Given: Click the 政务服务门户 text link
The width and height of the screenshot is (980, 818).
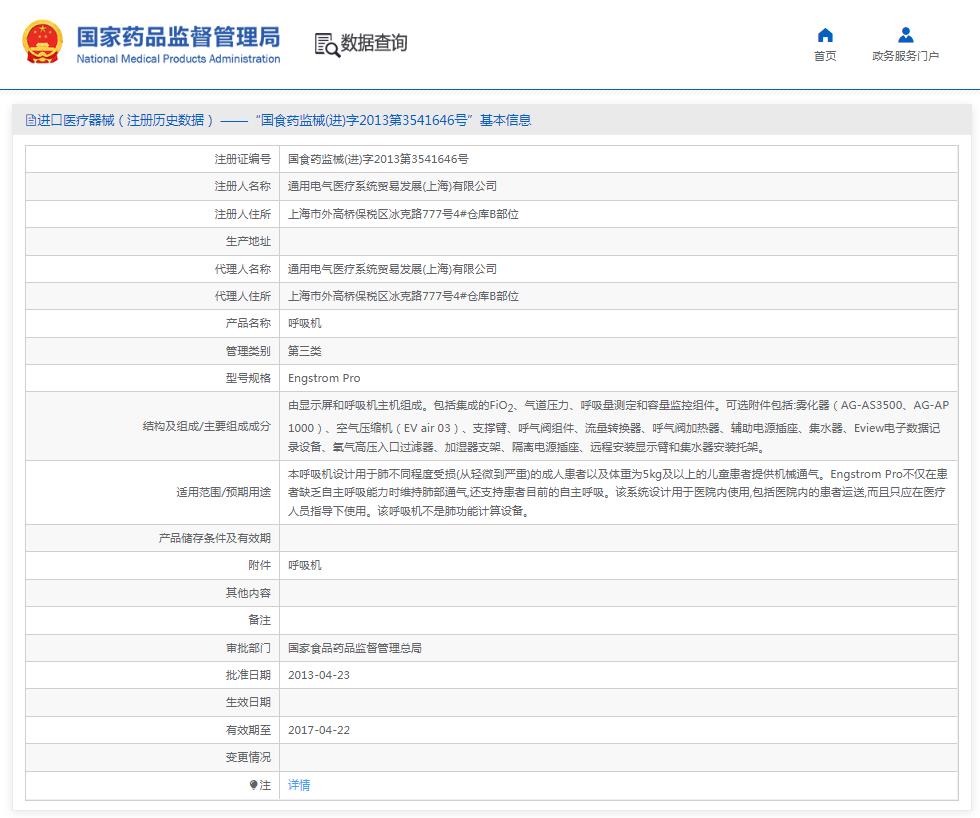Looking at the screenshot, I should point(905,56).
